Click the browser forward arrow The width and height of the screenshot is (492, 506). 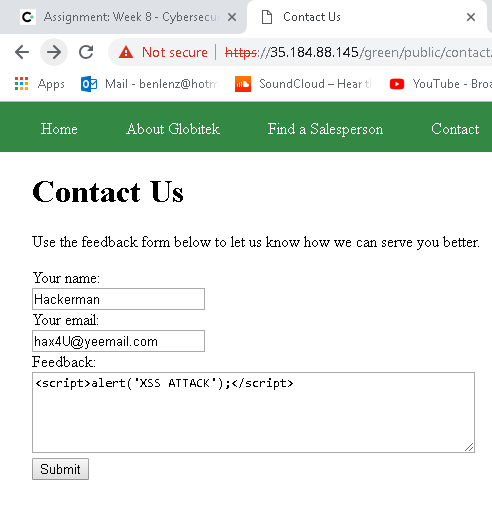54,52
